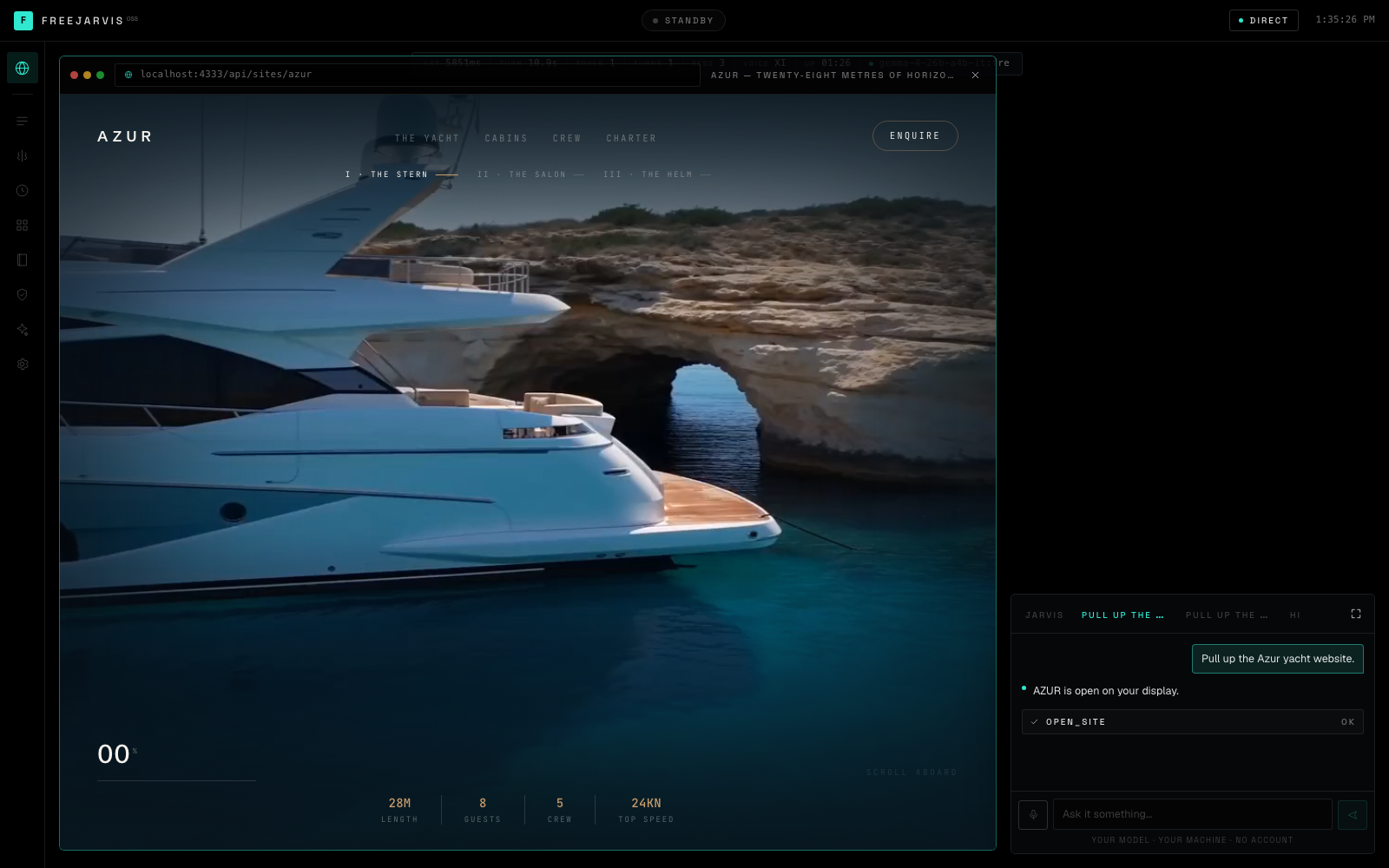Click the 24KN TOP SPEED stat
Screen dimensions: 1389x868
click(646, 810)
